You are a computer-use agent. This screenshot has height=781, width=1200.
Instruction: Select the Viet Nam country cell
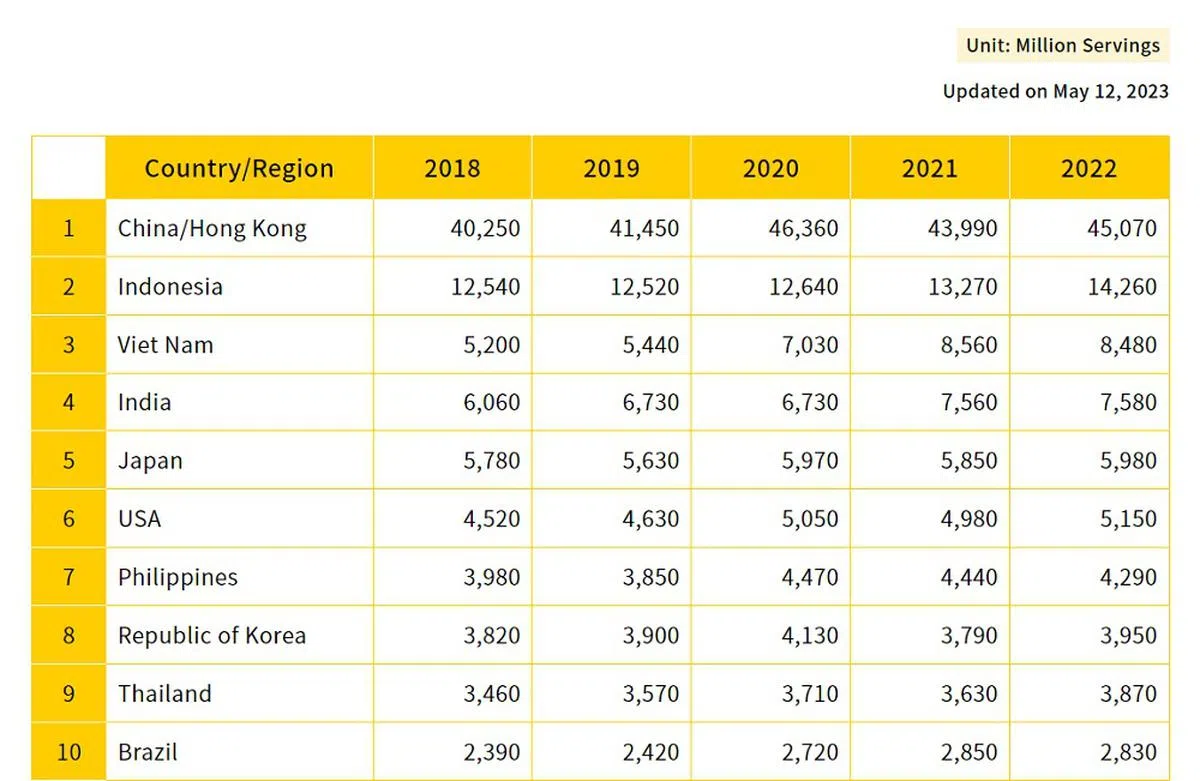165,345
